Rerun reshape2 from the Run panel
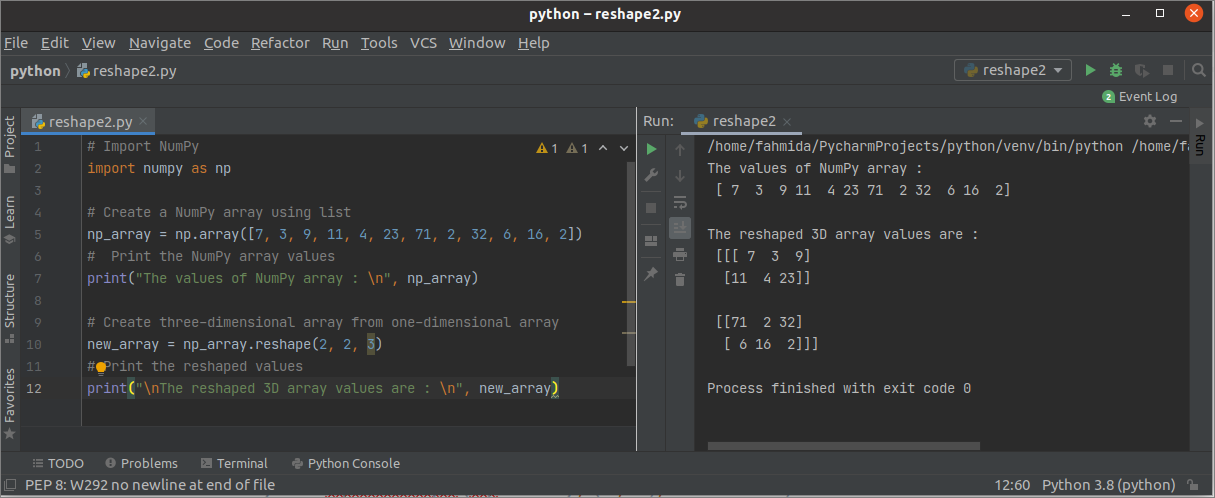 pos(651,149)
